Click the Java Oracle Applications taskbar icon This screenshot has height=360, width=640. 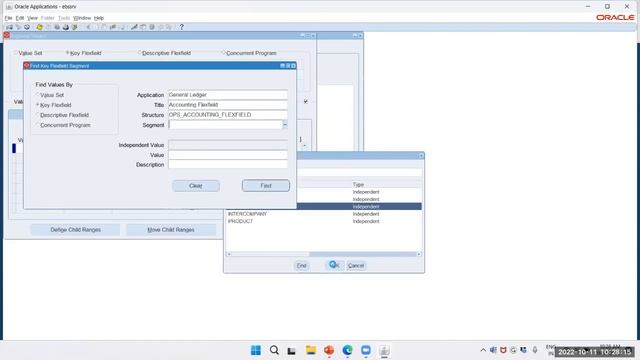pyautogui.click(x=384, y=350)
